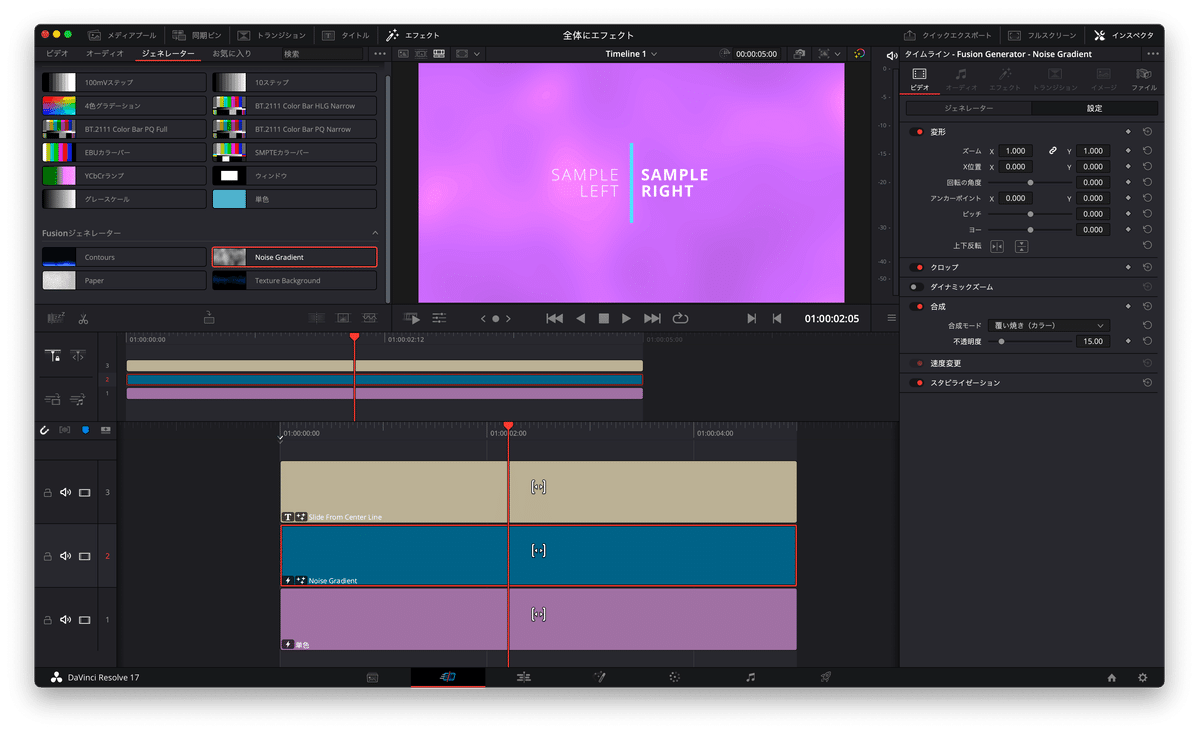Select the Texture Background generator

tap(294, 281)
